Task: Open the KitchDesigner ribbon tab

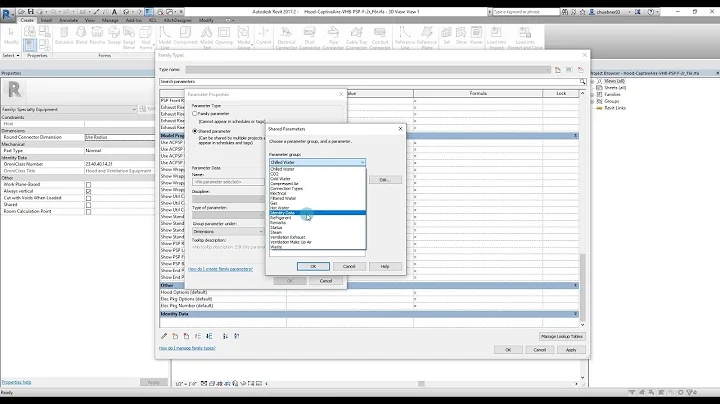Action: click(178, 20)
